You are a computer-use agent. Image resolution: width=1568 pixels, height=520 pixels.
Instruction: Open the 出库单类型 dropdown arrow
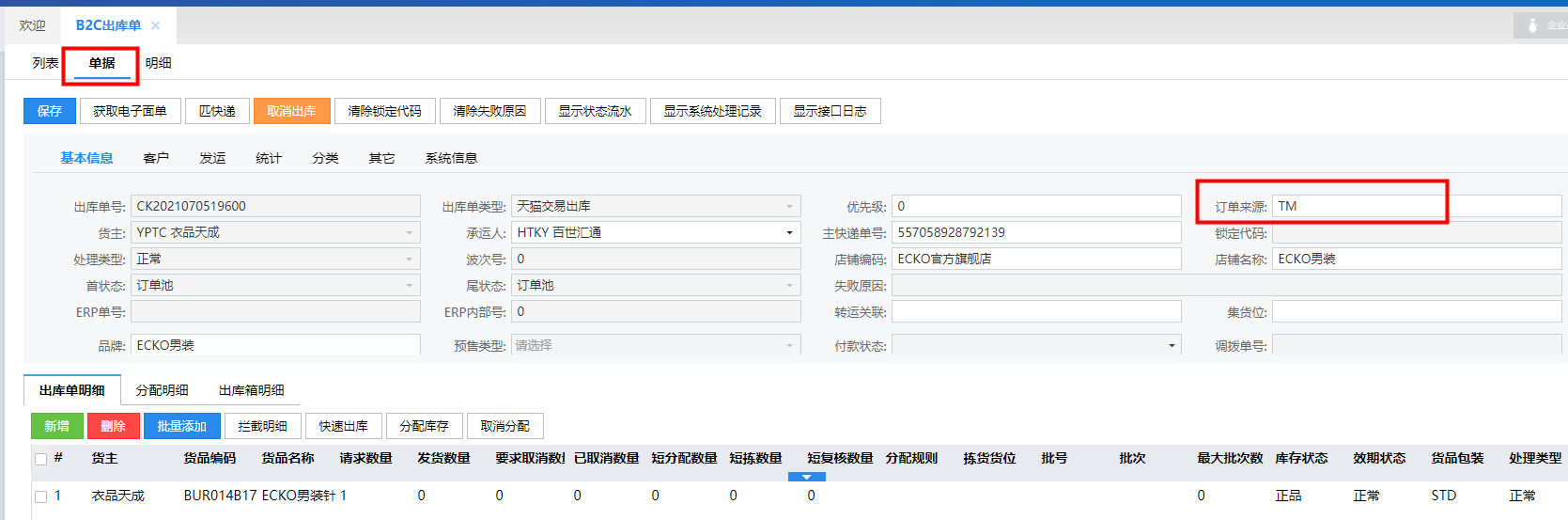click(x=789, y=206)
